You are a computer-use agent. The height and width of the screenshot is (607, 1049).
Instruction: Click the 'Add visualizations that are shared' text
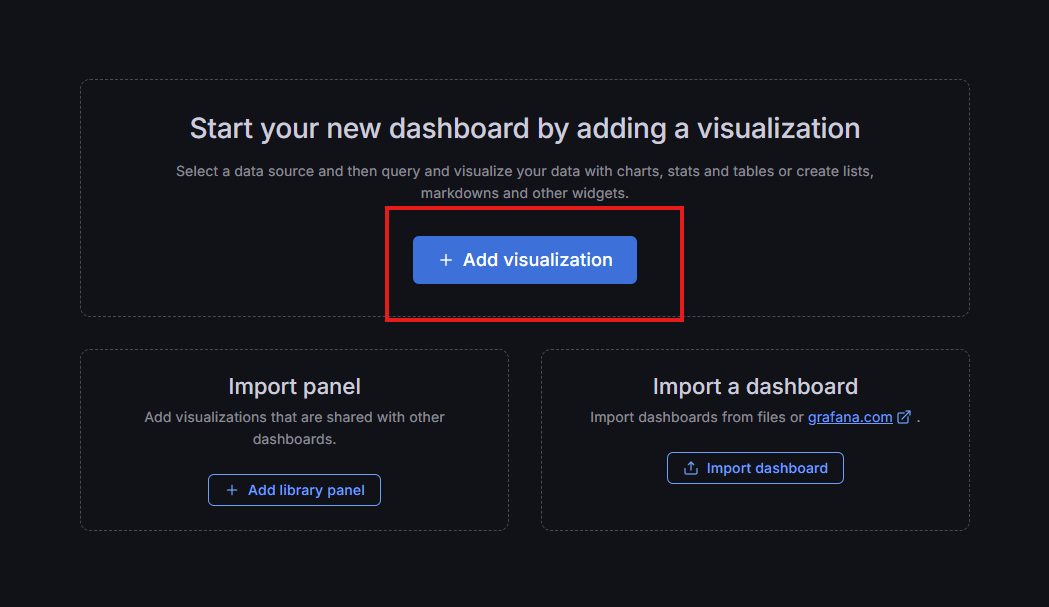click(x=294, y=417)
